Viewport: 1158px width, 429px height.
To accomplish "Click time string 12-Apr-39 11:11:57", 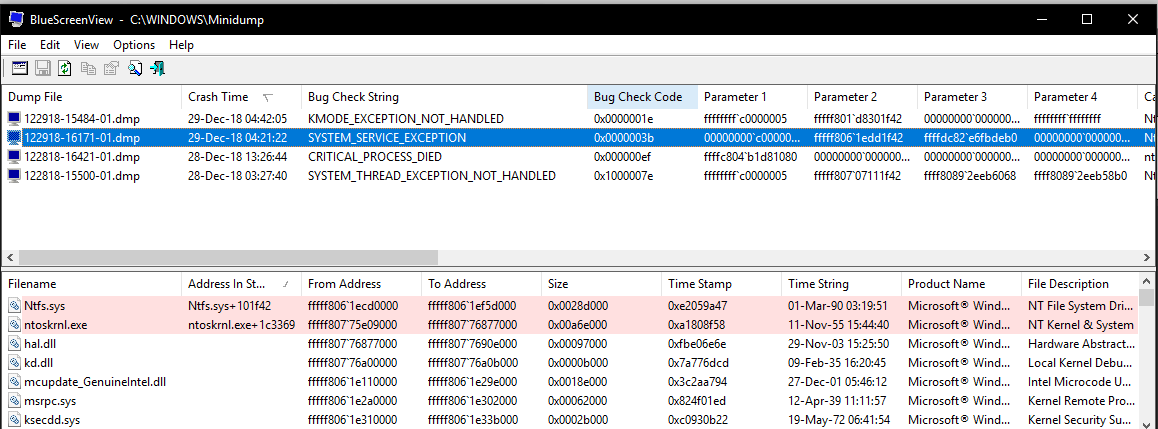I will pyautogui.click(x=835, y=401).
